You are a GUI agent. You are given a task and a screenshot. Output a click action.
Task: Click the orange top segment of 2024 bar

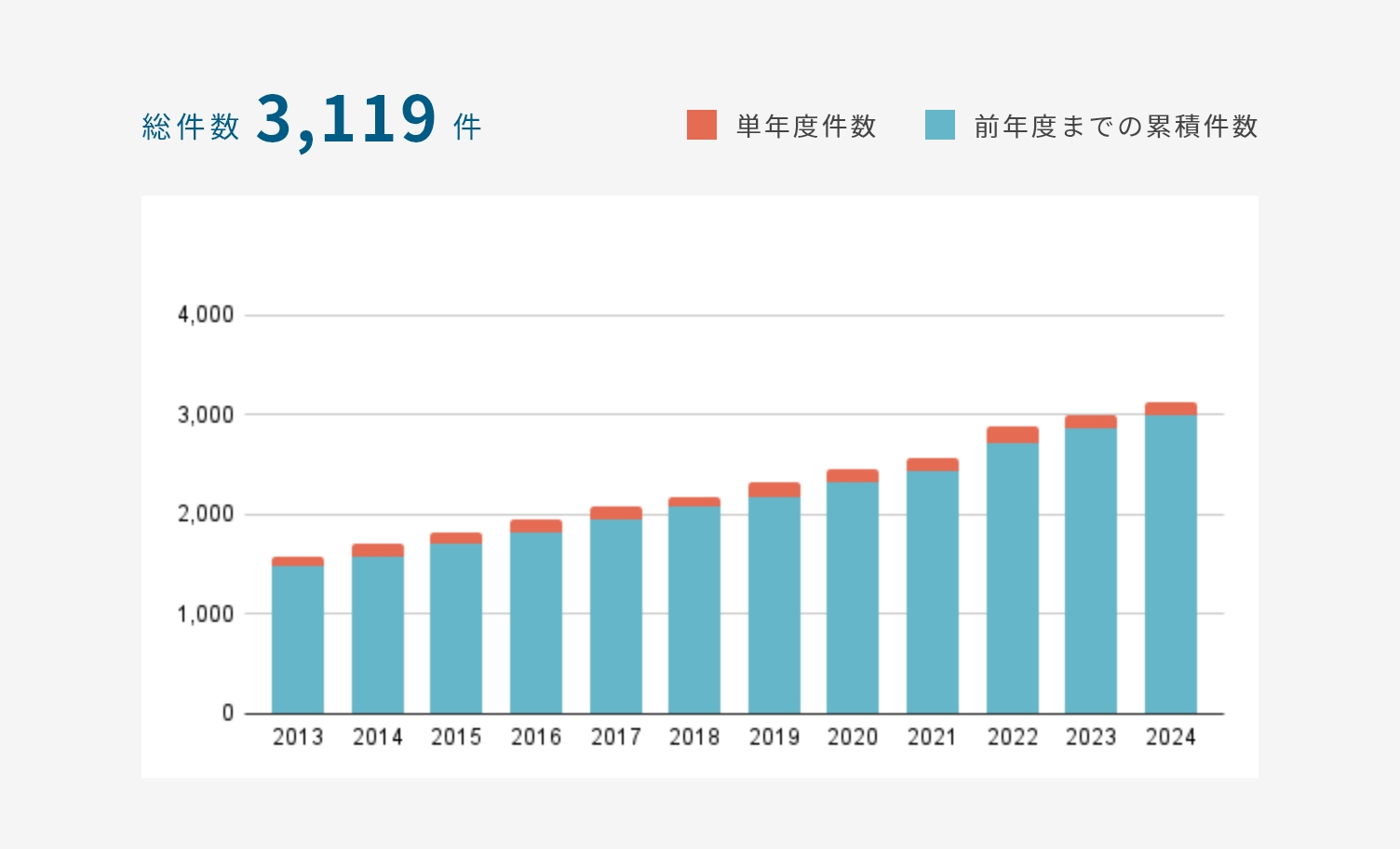tap(1171, 409)
